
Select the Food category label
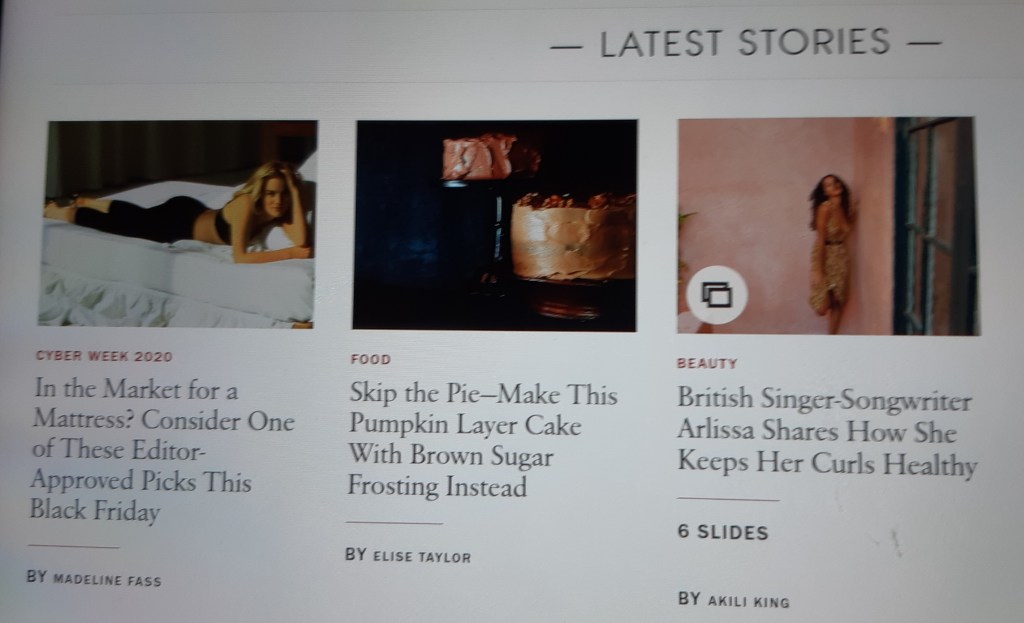(x=370, y=359)
